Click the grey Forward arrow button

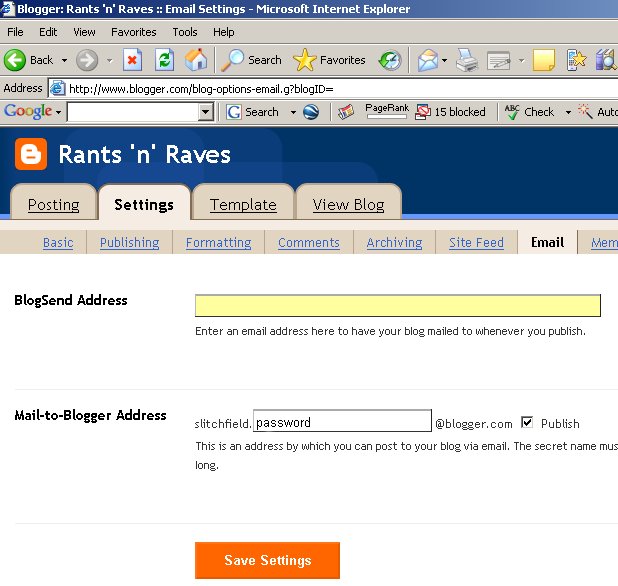coord(87,60)
